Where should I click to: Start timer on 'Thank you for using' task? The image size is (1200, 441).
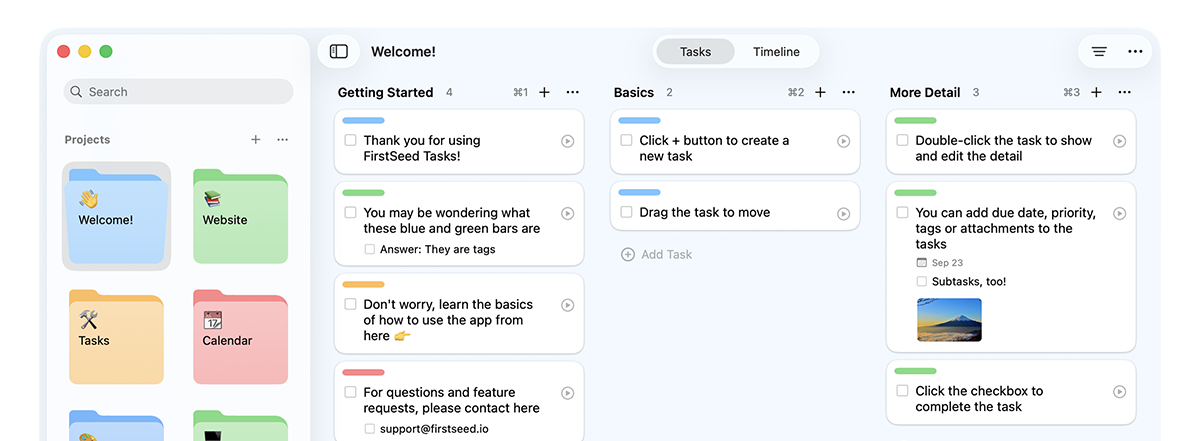568,141
